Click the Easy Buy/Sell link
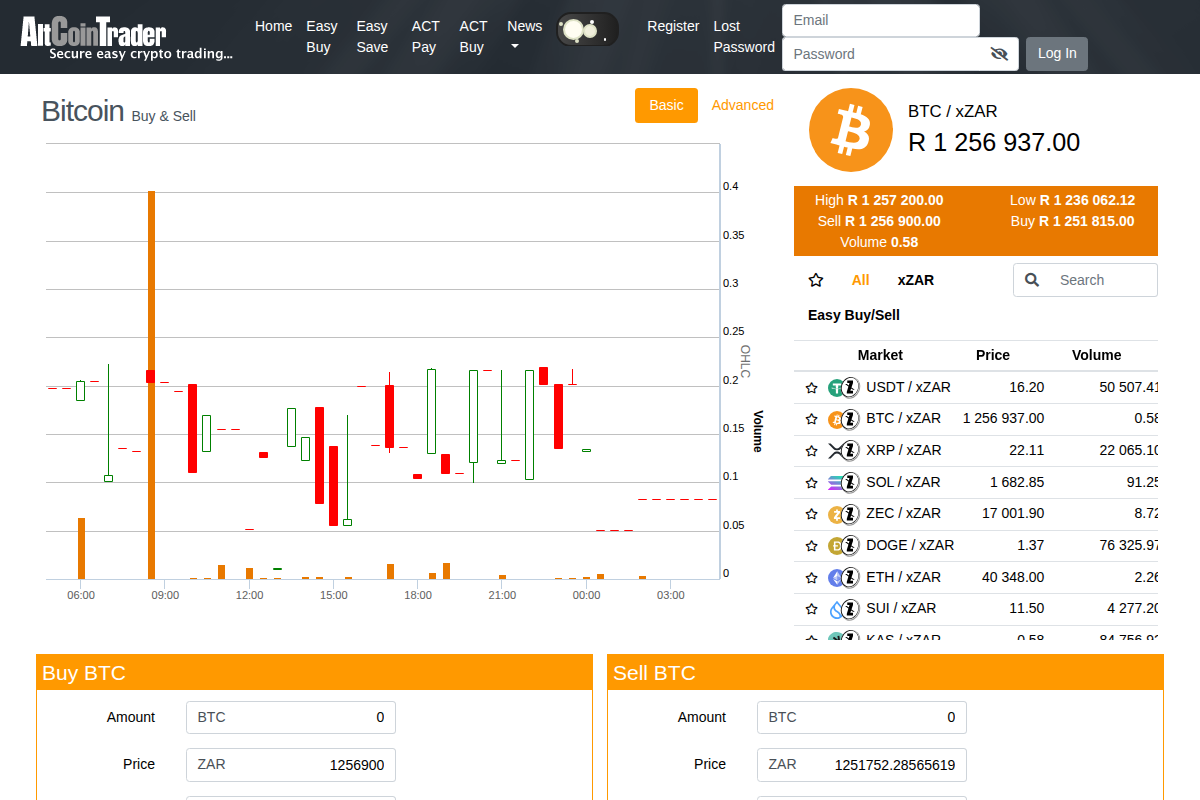The height and width of the screenshot is (800, 1200). point(854,315)
